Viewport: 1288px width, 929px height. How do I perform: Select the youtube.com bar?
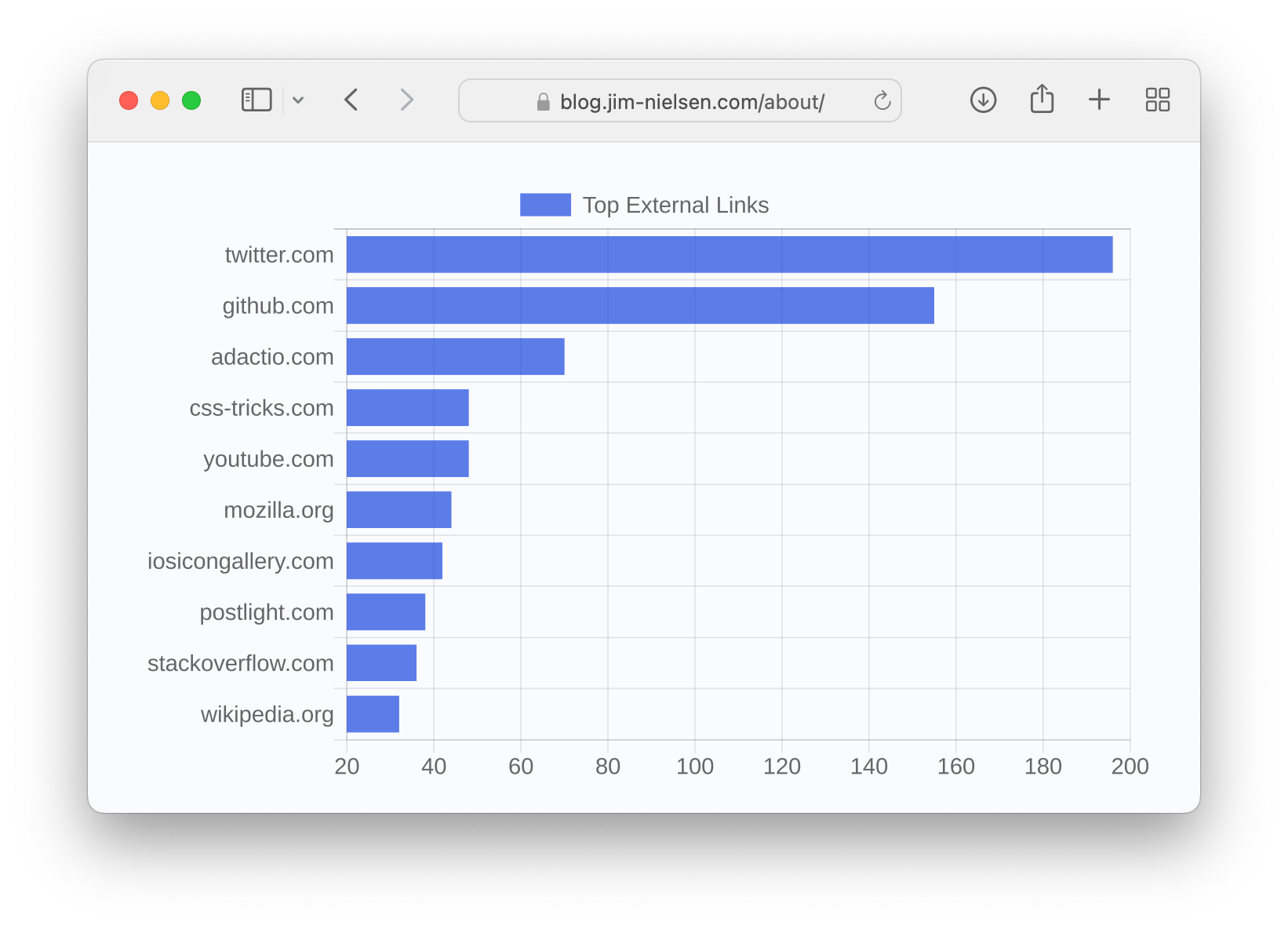point(408,458)
